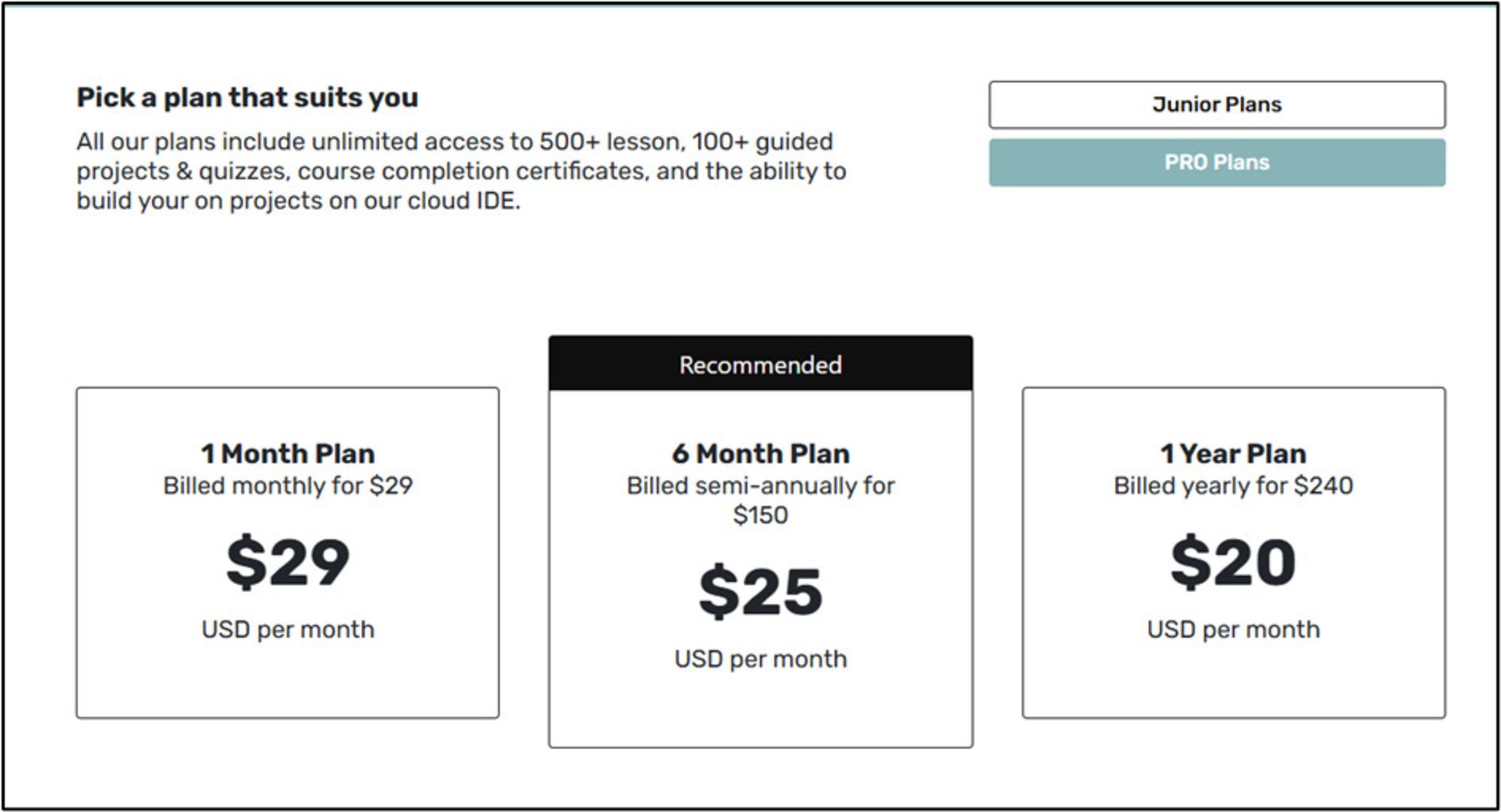Select the PRO Plans tab

coord(1217,163)
